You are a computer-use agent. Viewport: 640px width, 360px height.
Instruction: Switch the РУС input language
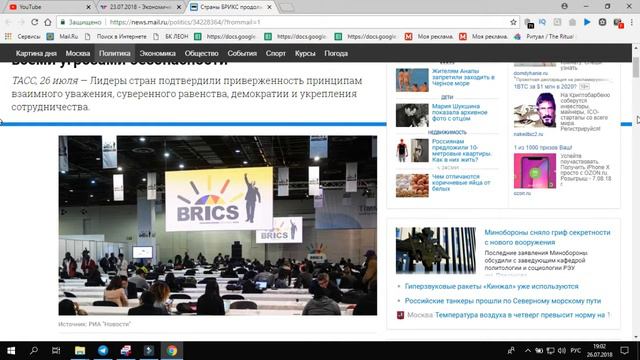click(576, 351)
